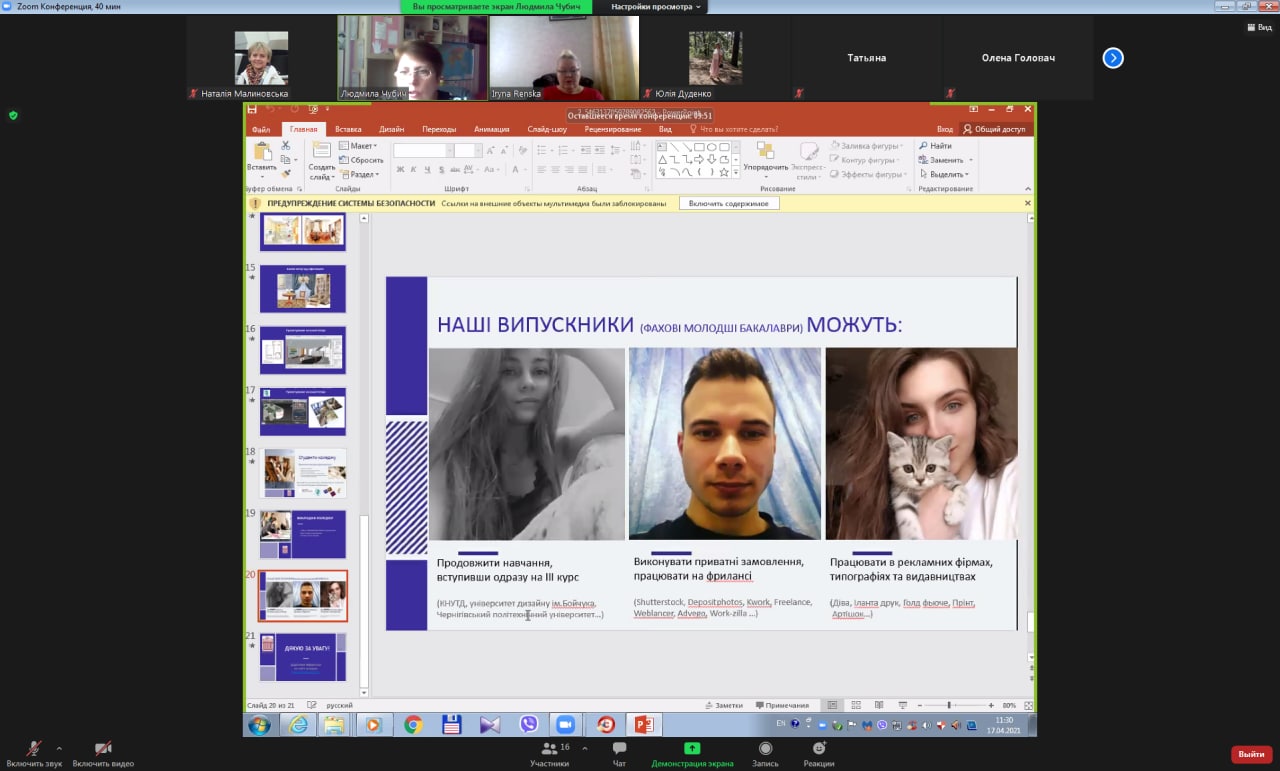Expand audio options arrow next to microphone
1280x771 pixels.
pyautogui.click(x=59, y=748)
